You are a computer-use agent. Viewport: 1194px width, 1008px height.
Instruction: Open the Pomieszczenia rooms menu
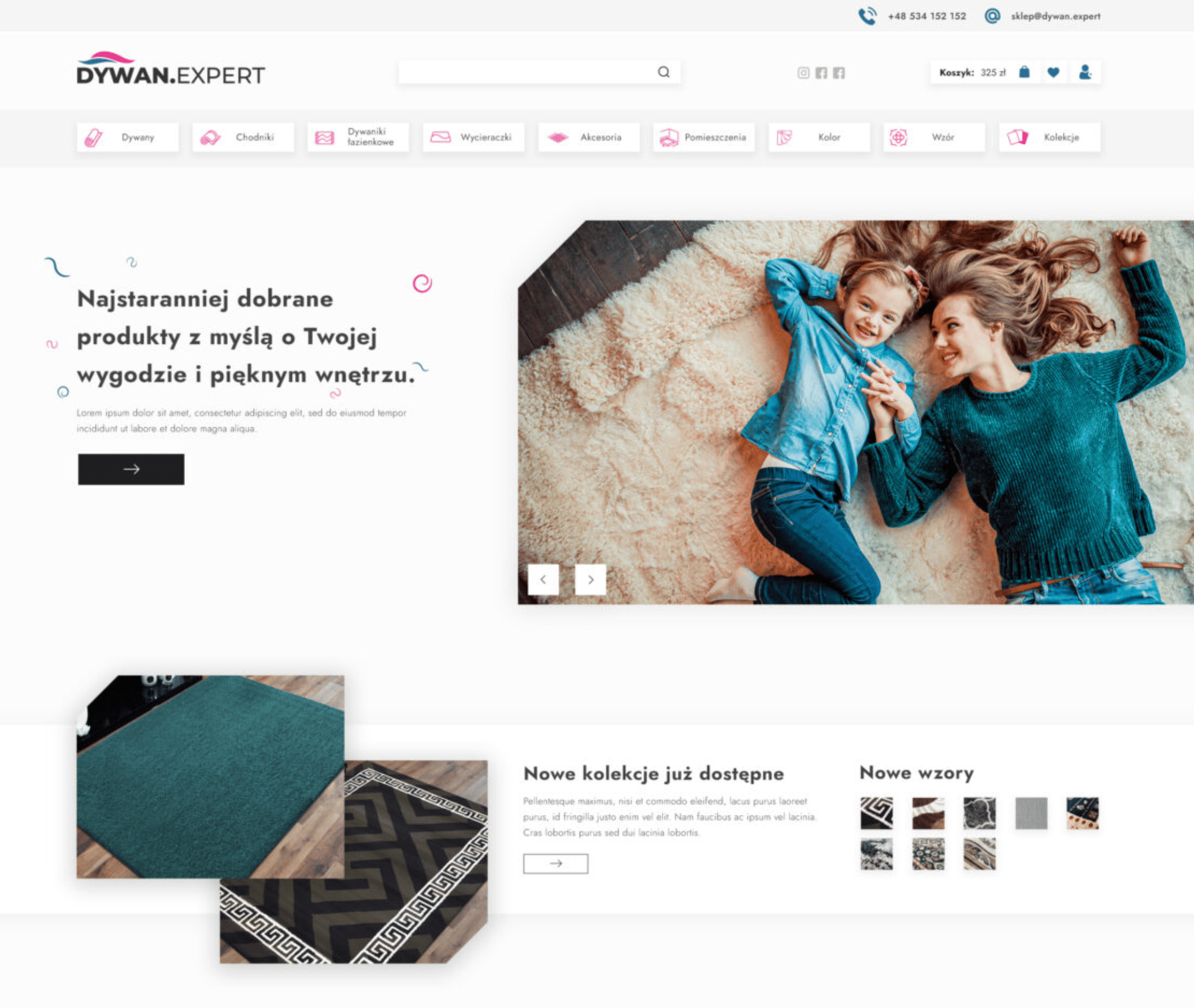pos(704,138)
